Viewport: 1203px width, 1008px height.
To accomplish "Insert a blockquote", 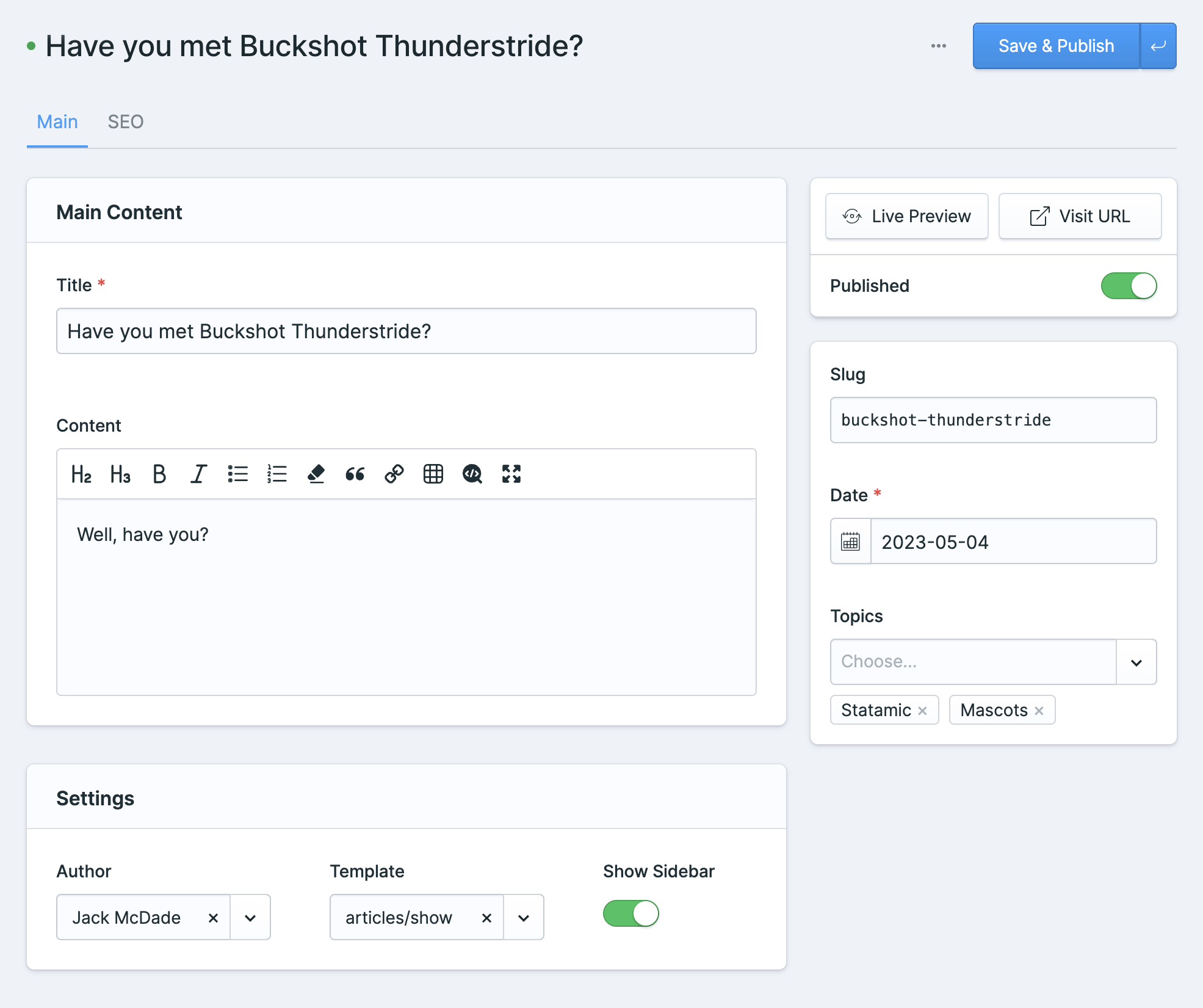I will coord(355,474).
